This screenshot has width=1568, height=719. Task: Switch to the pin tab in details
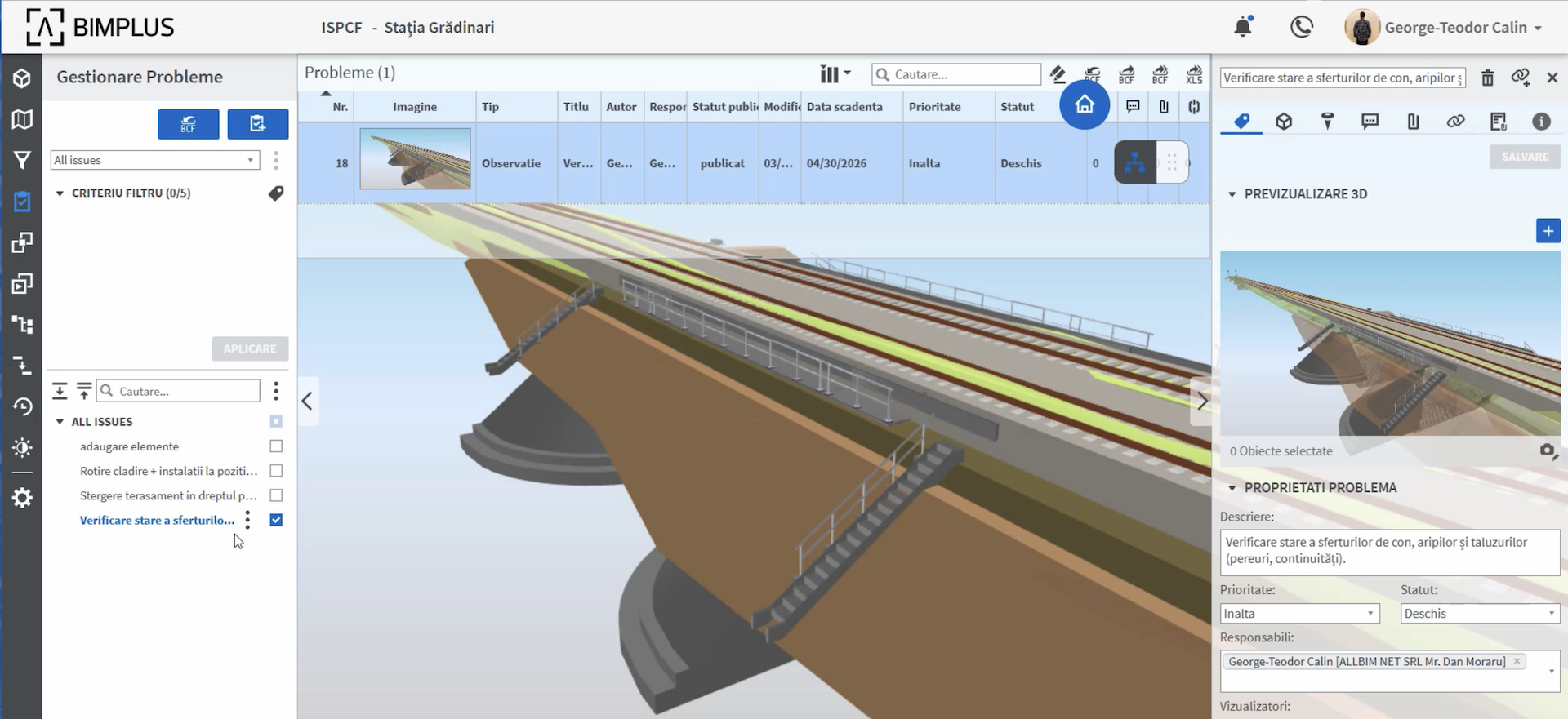(x=1327, y=122)
